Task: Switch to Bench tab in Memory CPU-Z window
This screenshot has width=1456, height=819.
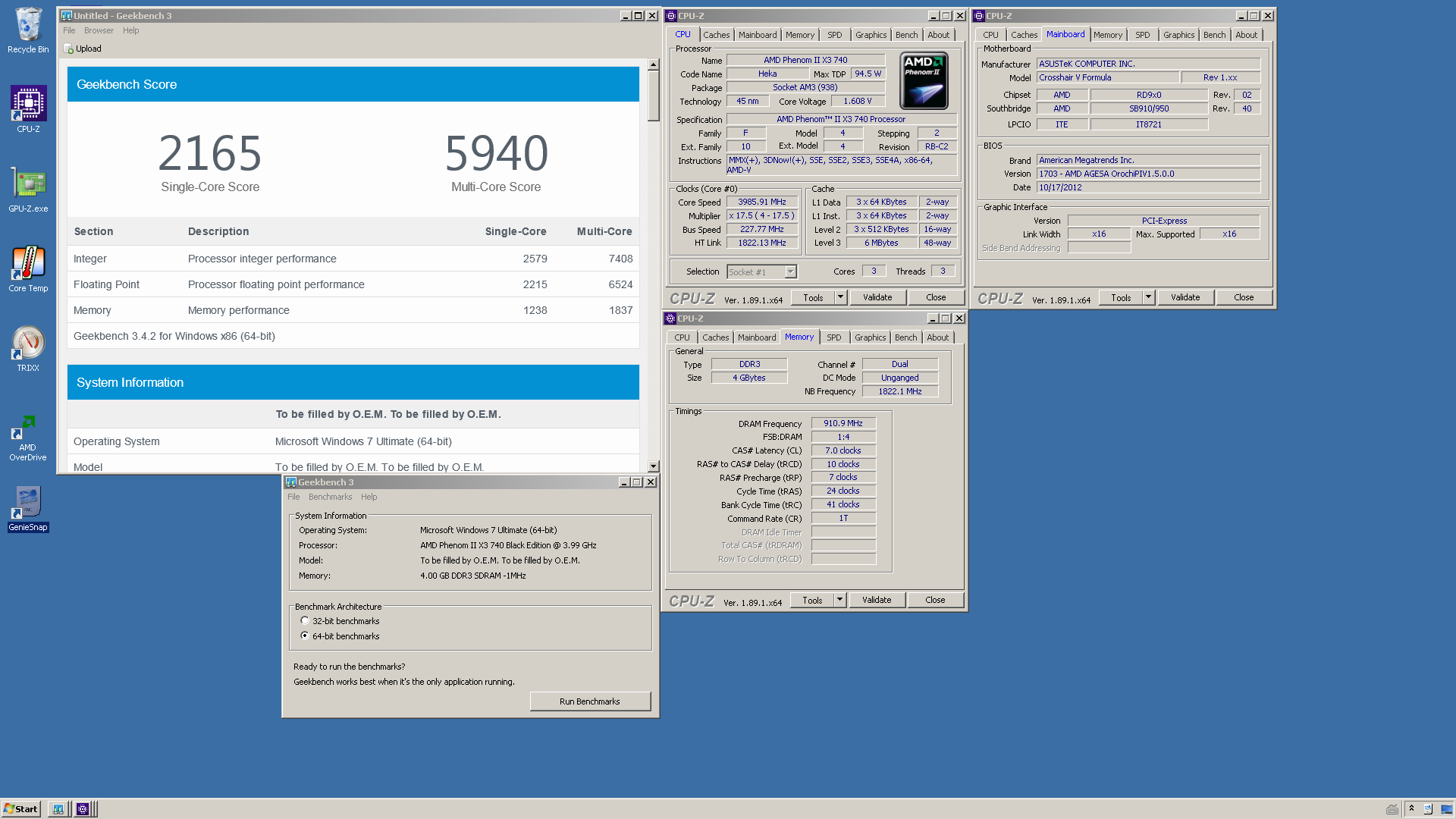Action: (x=905, y=337)
